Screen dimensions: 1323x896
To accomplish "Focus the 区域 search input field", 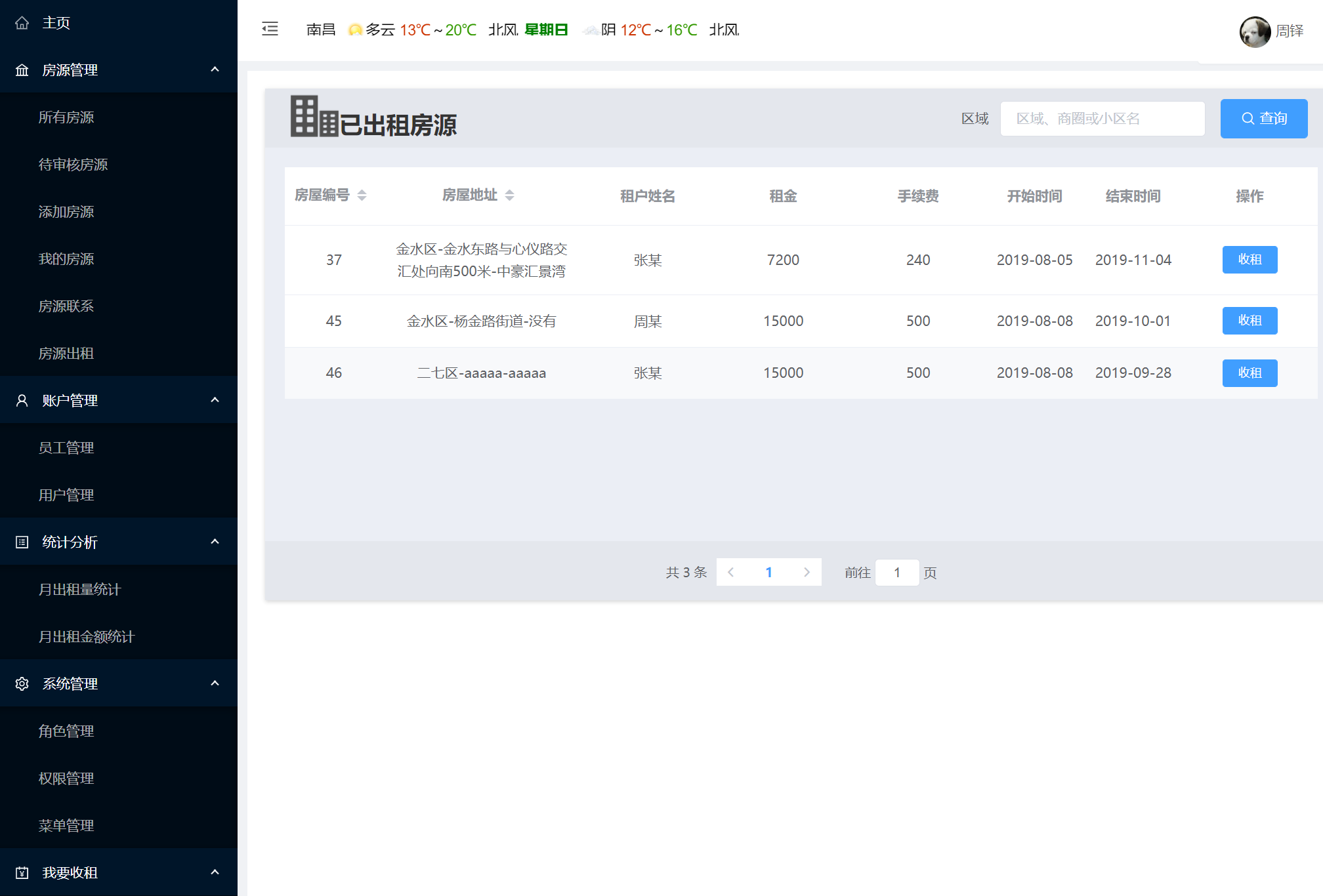I will coord(1102,119).
